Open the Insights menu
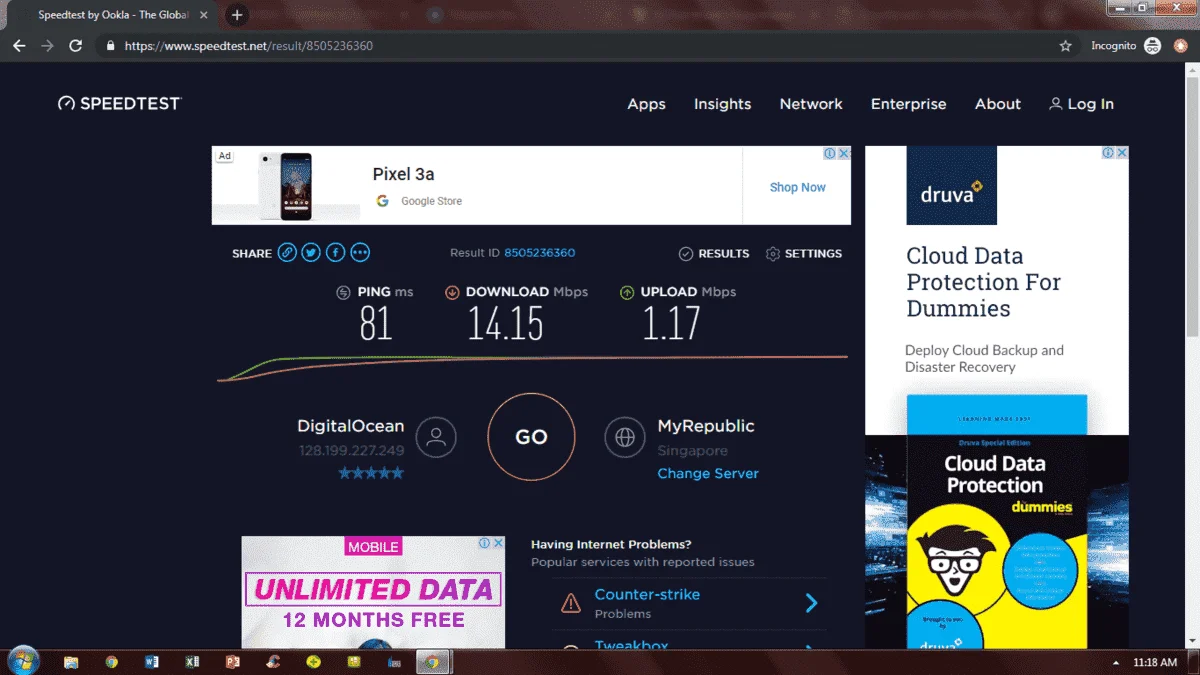The height and width of the screenshot is (675, 1200). pos(722,104)
